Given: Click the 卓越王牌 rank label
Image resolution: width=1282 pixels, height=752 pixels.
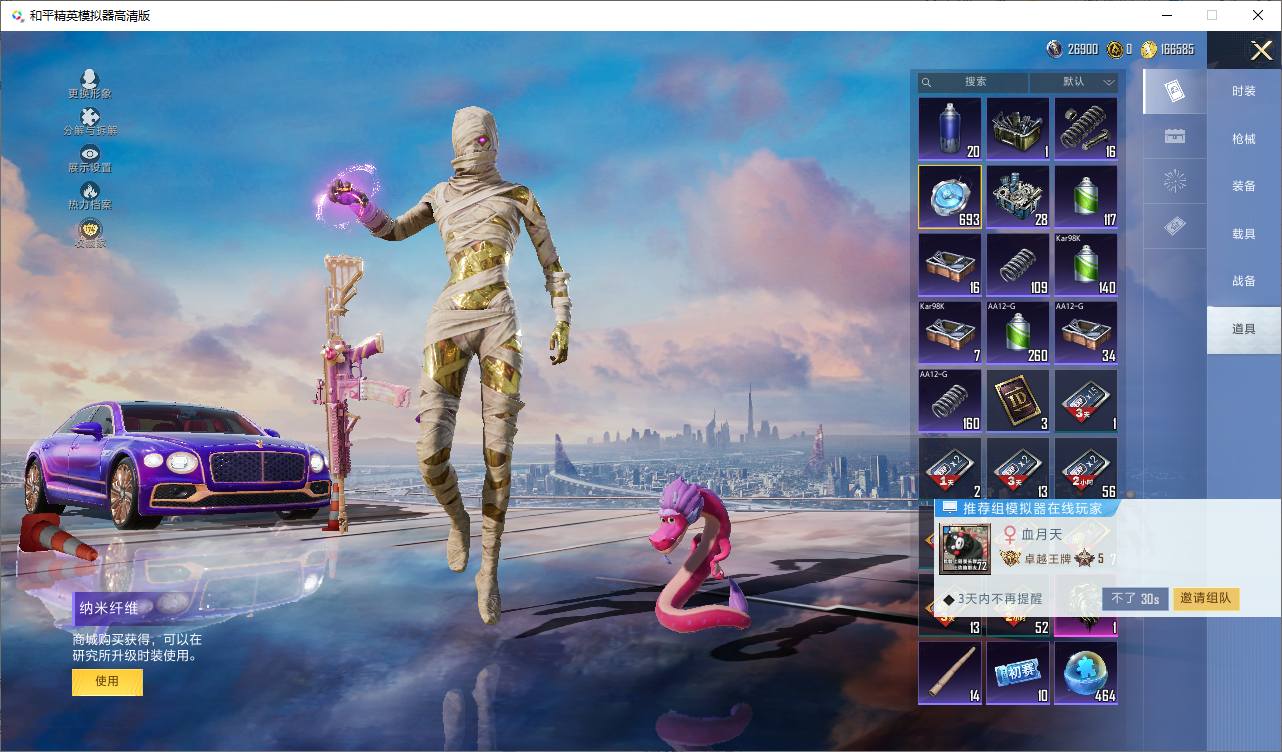Looking at the screenshot, I should pos(1047,559).
